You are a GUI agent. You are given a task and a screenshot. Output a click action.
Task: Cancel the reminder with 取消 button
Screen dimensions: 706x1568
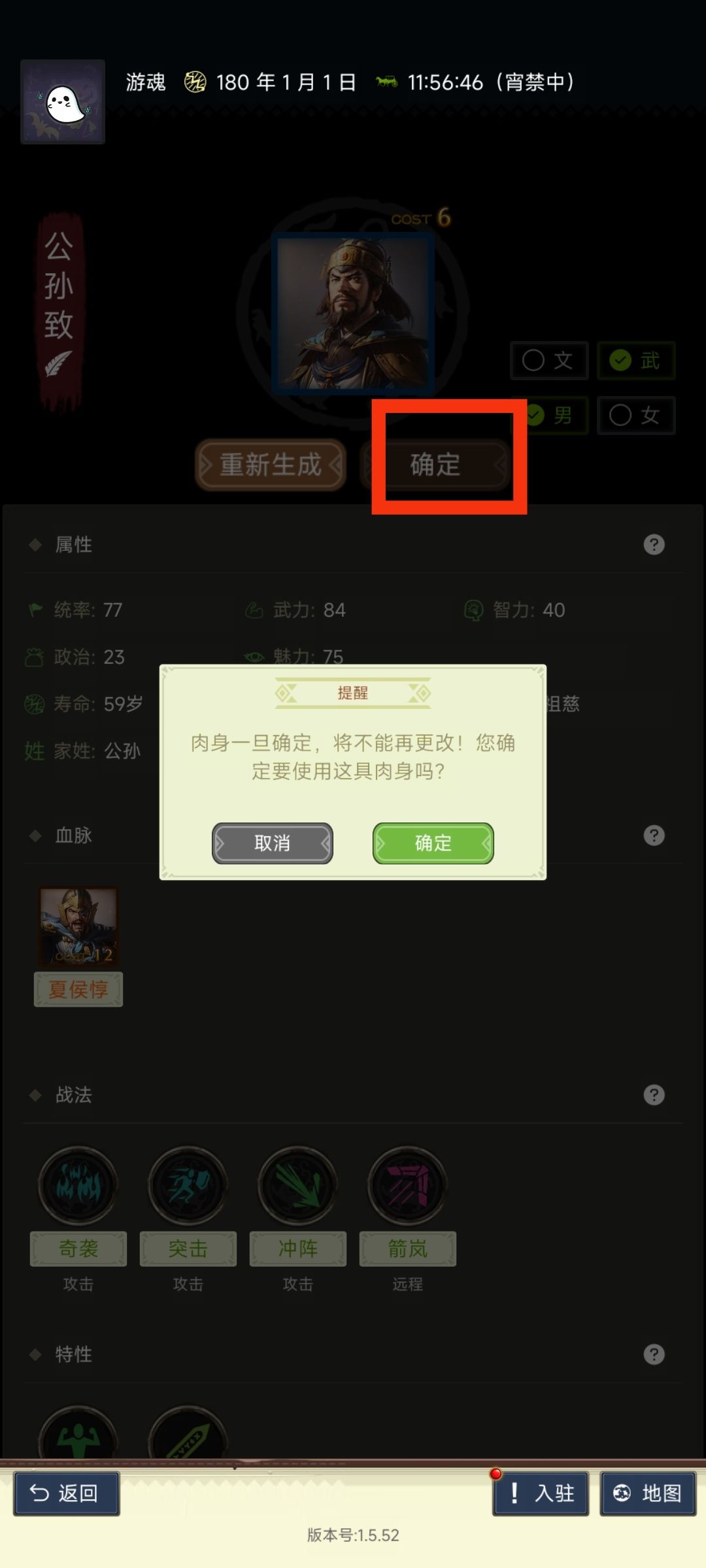pos(273,843)
